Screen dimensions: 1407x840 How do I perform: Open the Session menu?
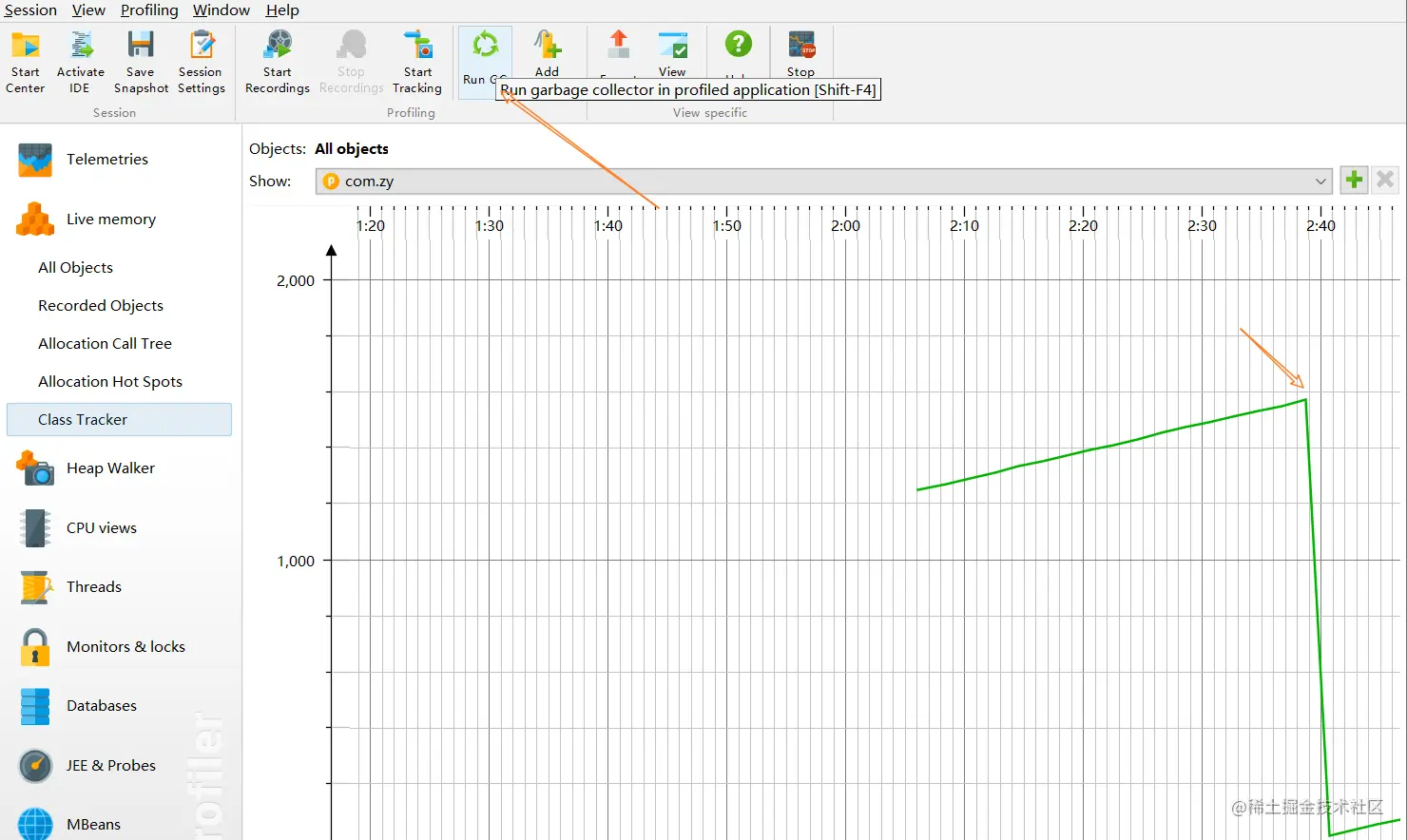[30, 10]
